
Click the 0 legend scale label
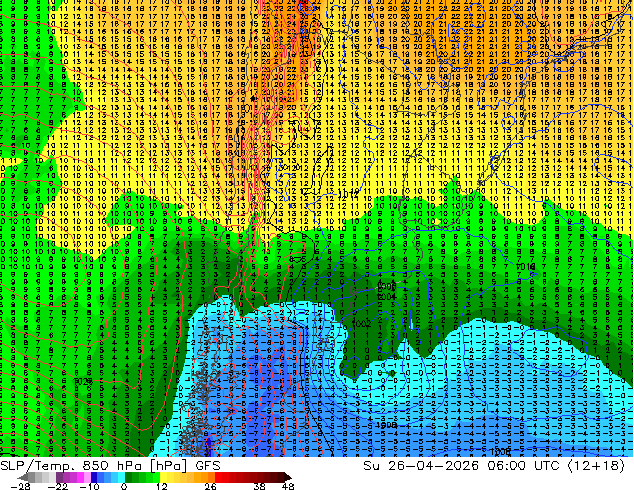pyautogui.click(x=124, y=486)
